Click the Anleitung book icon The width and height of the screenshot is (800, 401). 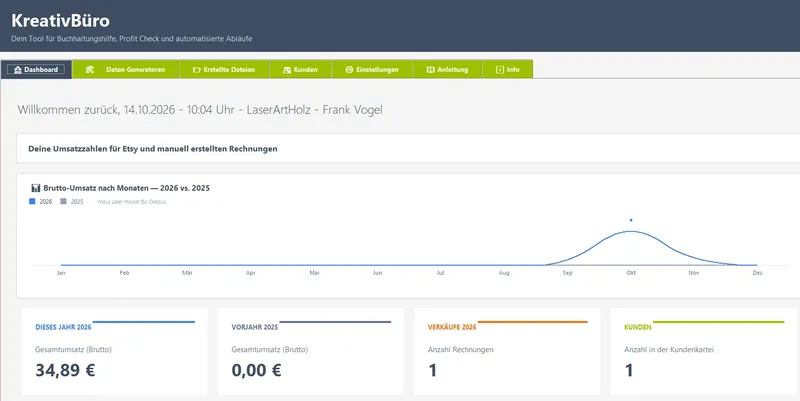[431, 69]
